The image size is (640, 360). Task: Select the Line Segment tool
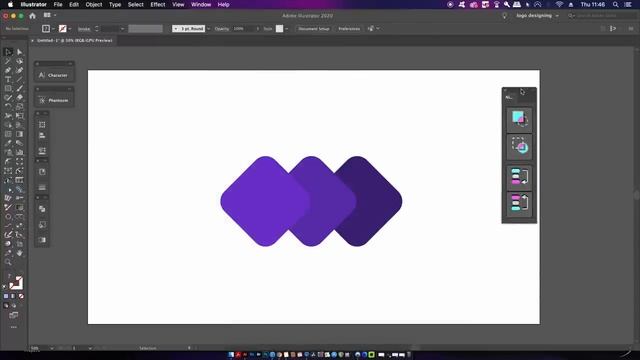[20, 79]
